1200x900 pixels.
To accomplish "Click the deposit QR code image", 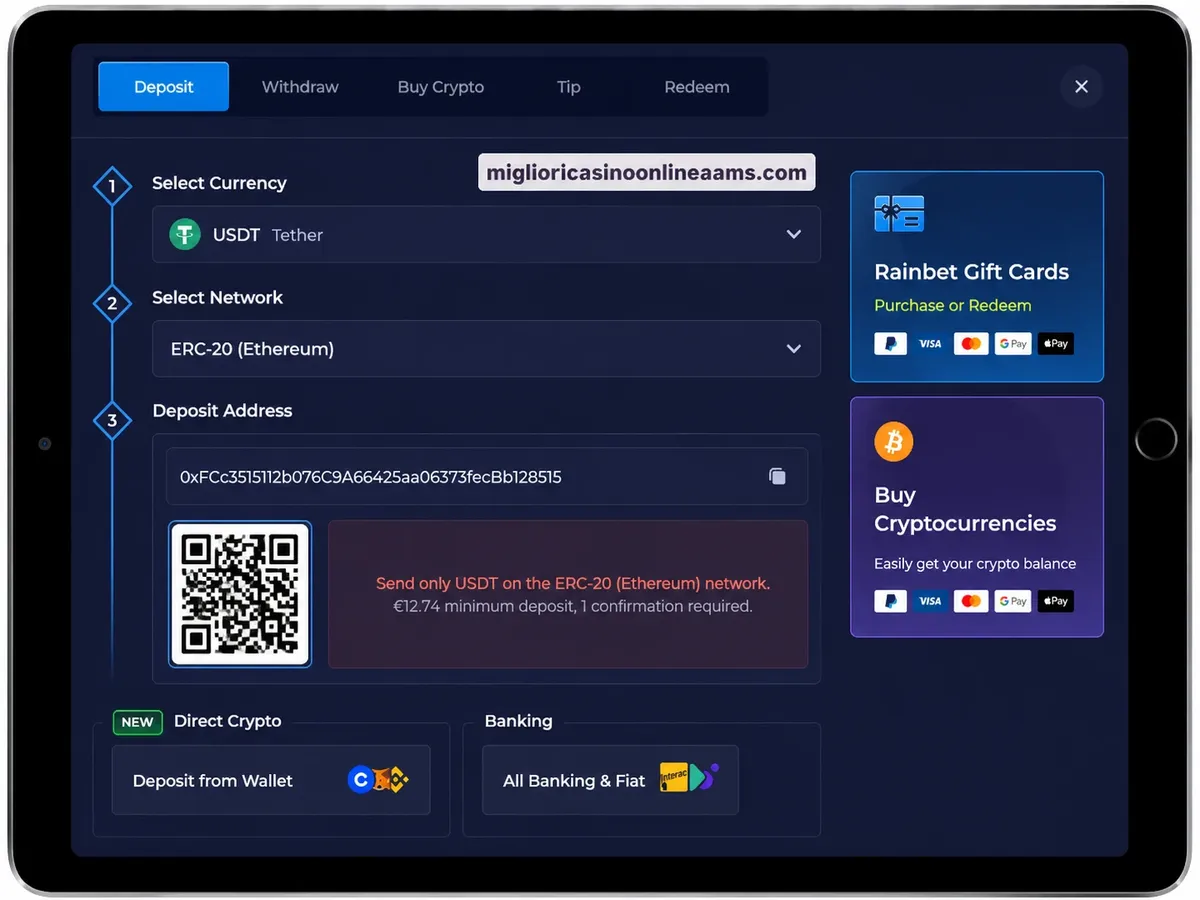I will [240, 594].
